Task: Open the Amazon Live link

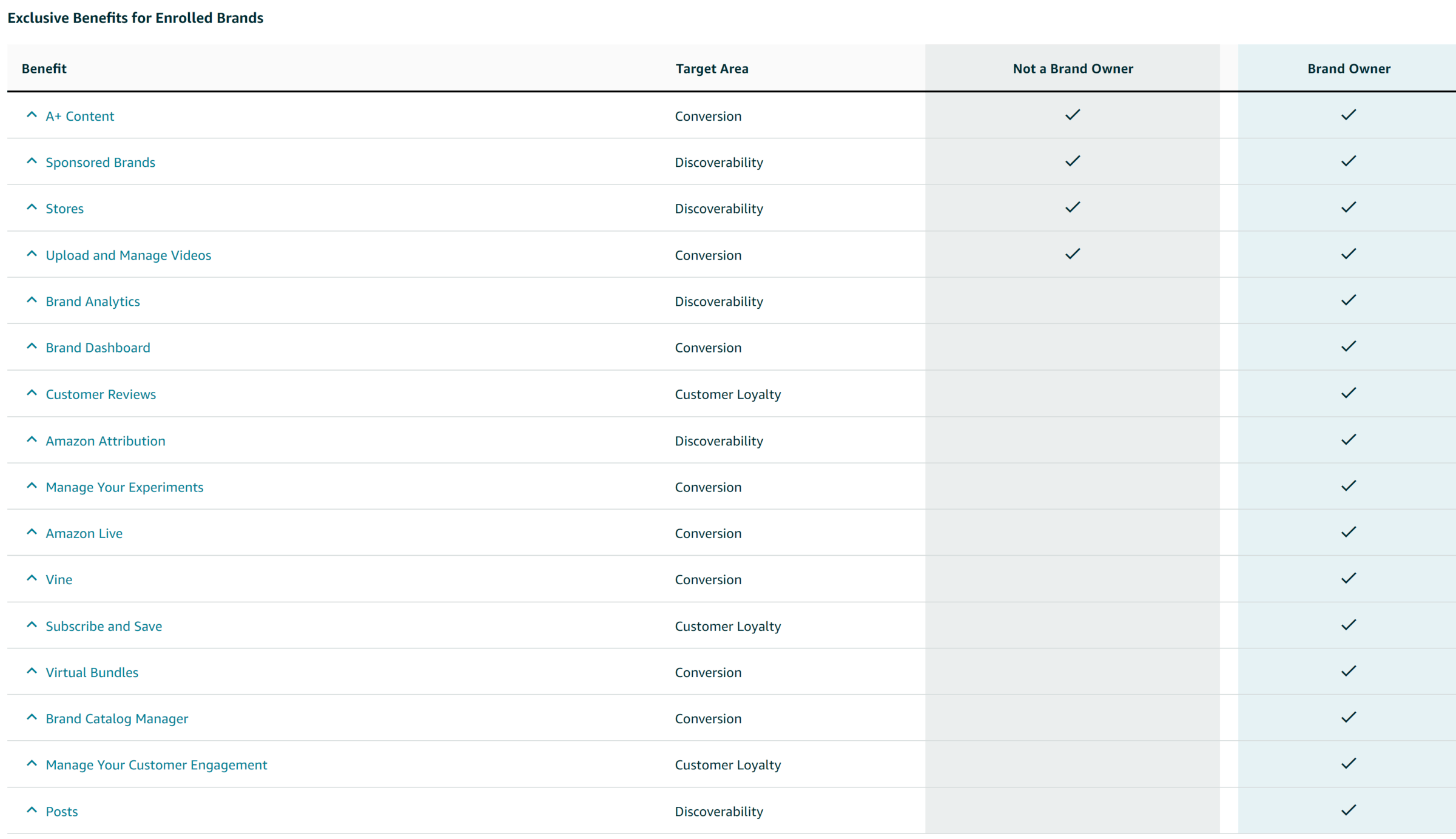Action: pyautogui.click(x=84, y=533)
